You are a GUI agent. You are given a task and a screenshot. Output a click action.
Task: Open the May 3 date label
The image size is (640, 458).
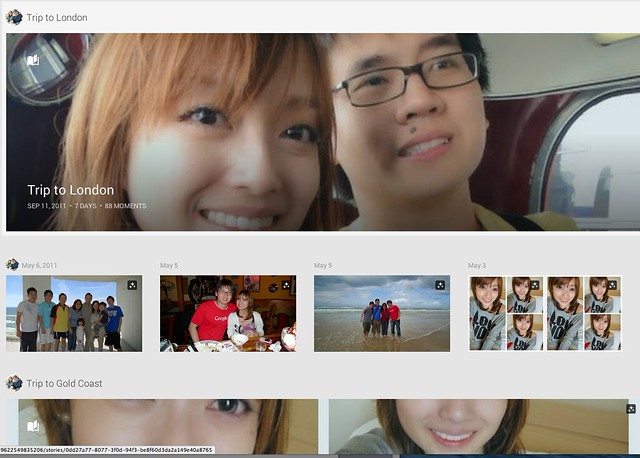point(477,265)
